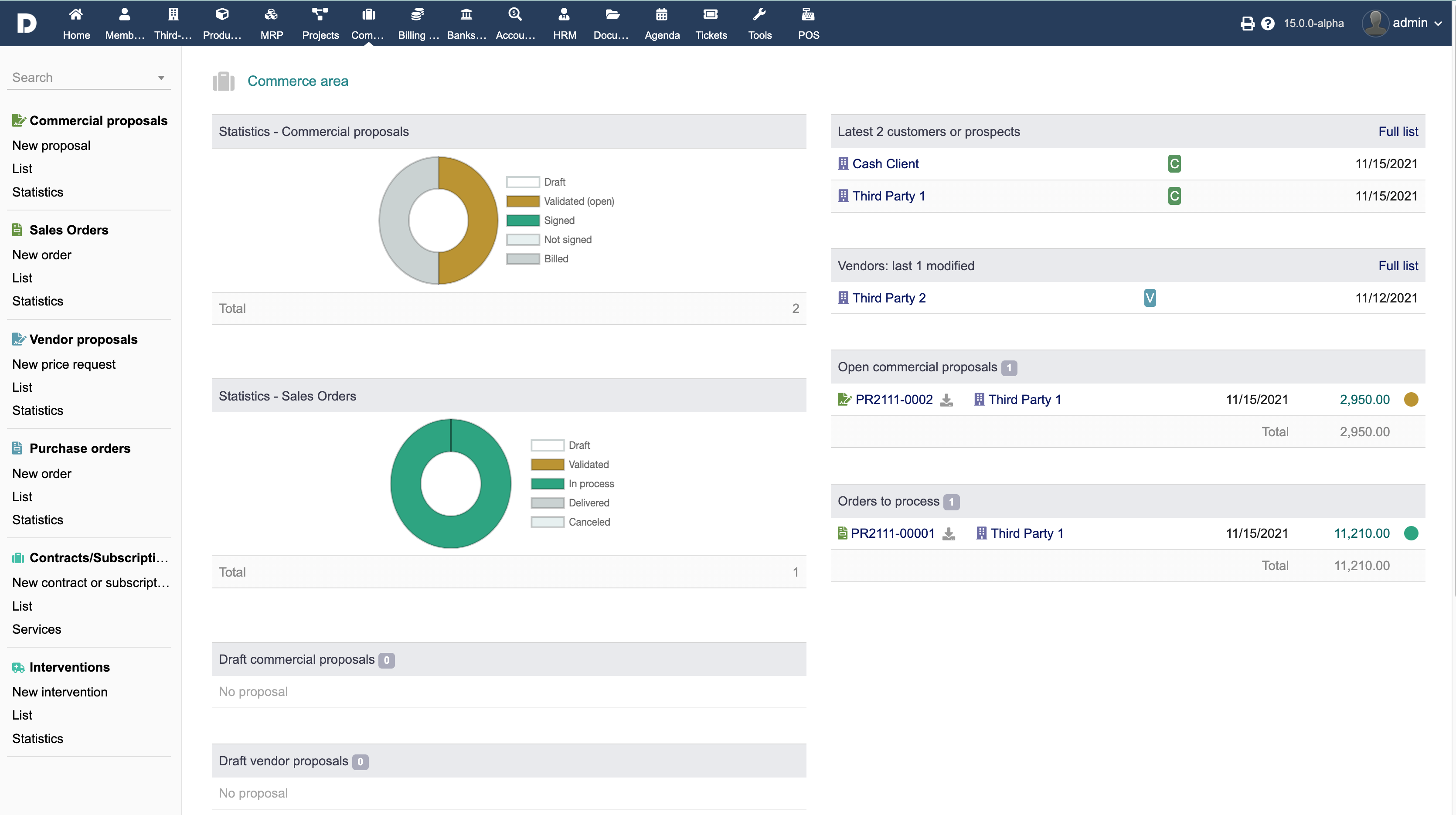Download PR2111-0002 proposal document icon
This screenshot has height=815, width=1456.
point(946,400)
